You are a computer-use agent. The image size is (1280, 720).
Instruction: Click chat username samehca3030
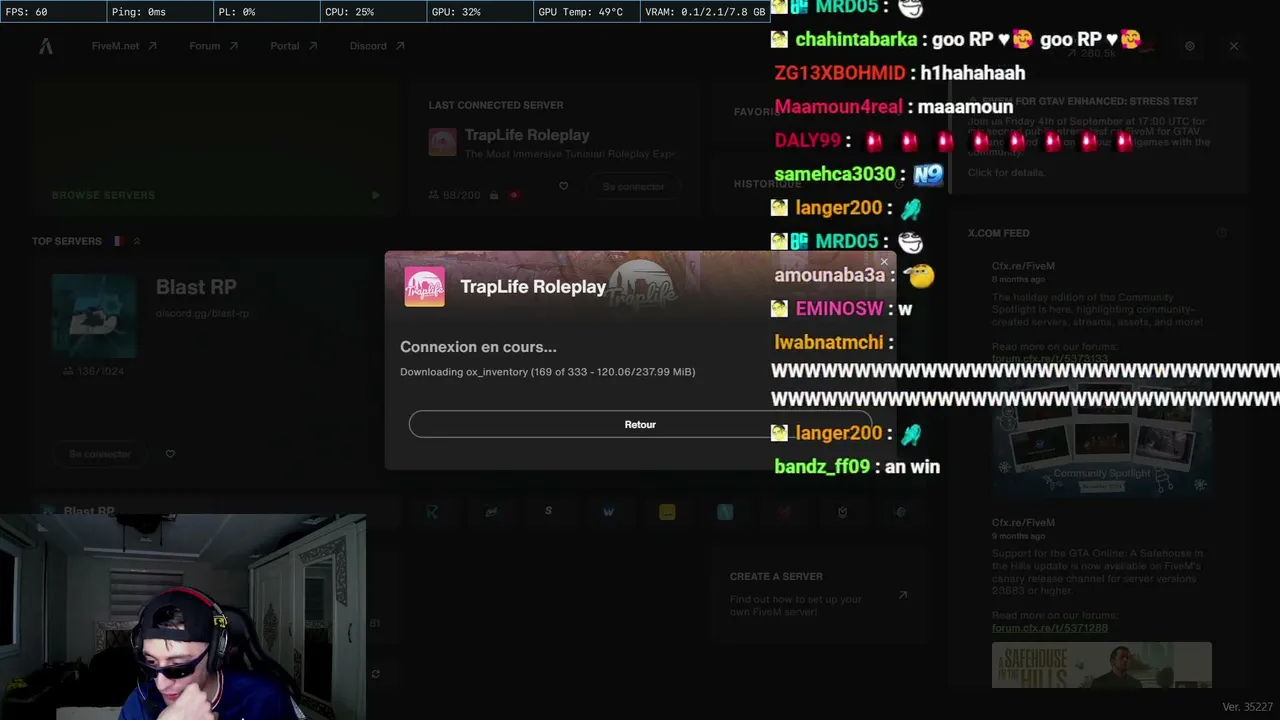coord(835,174)
